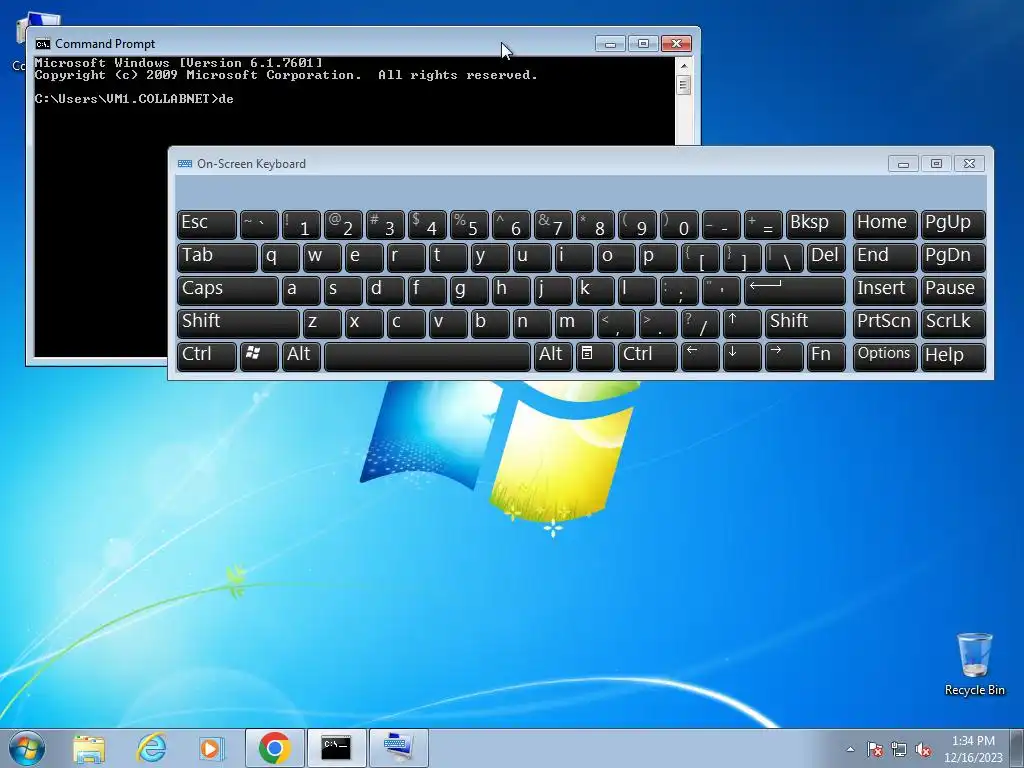Hit the Tab key on the On-Screen Keyboard
The image size is (1024, 768).
point(217,257)
